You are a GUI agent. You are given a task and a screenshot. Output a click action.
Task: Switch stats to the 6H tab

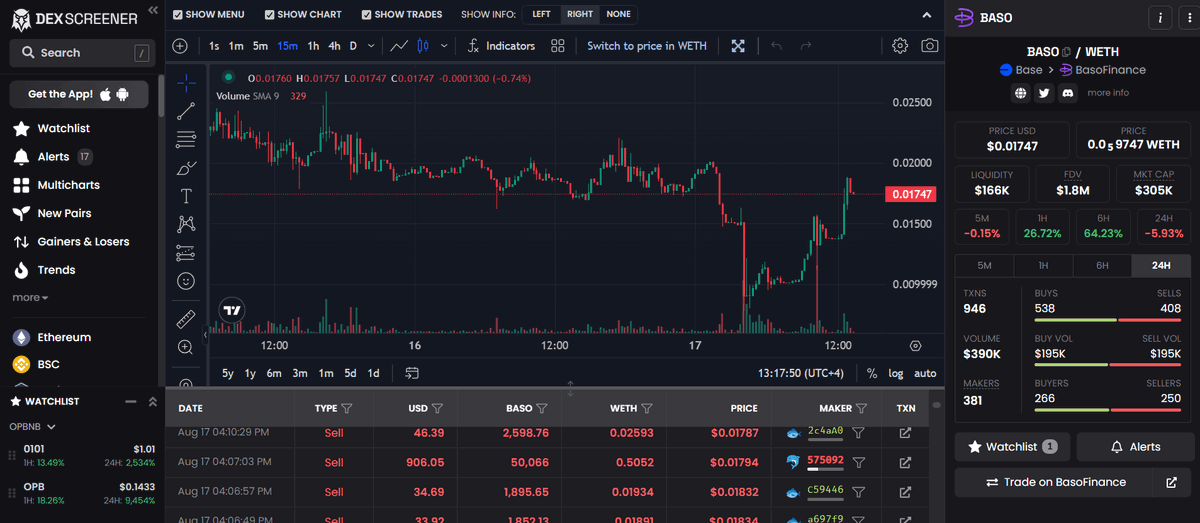coord(1102,265)
